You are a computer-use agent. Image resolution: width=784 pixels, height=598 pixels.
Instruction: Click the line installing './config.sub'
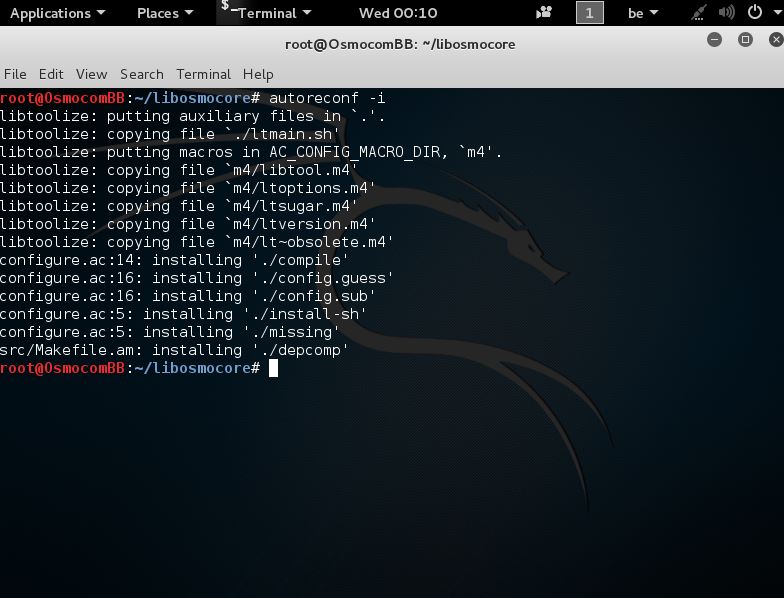(x=188, y=296)
